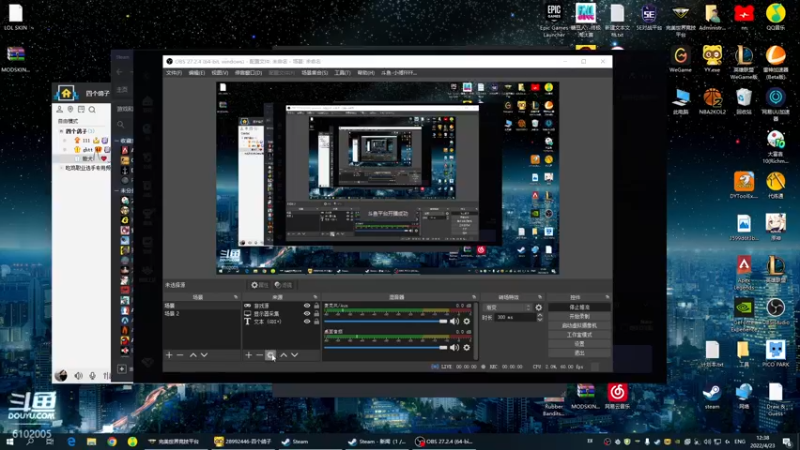Open the 停靠窗口(D) menu in OBS
This screenshot has height=450, width=800.
[248, 73]
